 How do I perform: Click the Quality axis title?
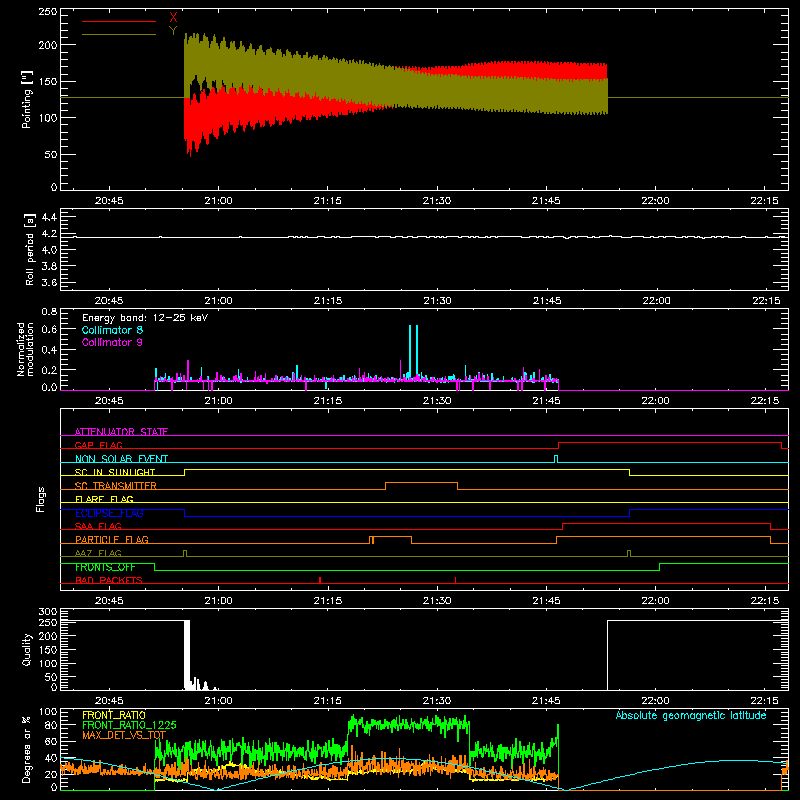tap(27, 649)
